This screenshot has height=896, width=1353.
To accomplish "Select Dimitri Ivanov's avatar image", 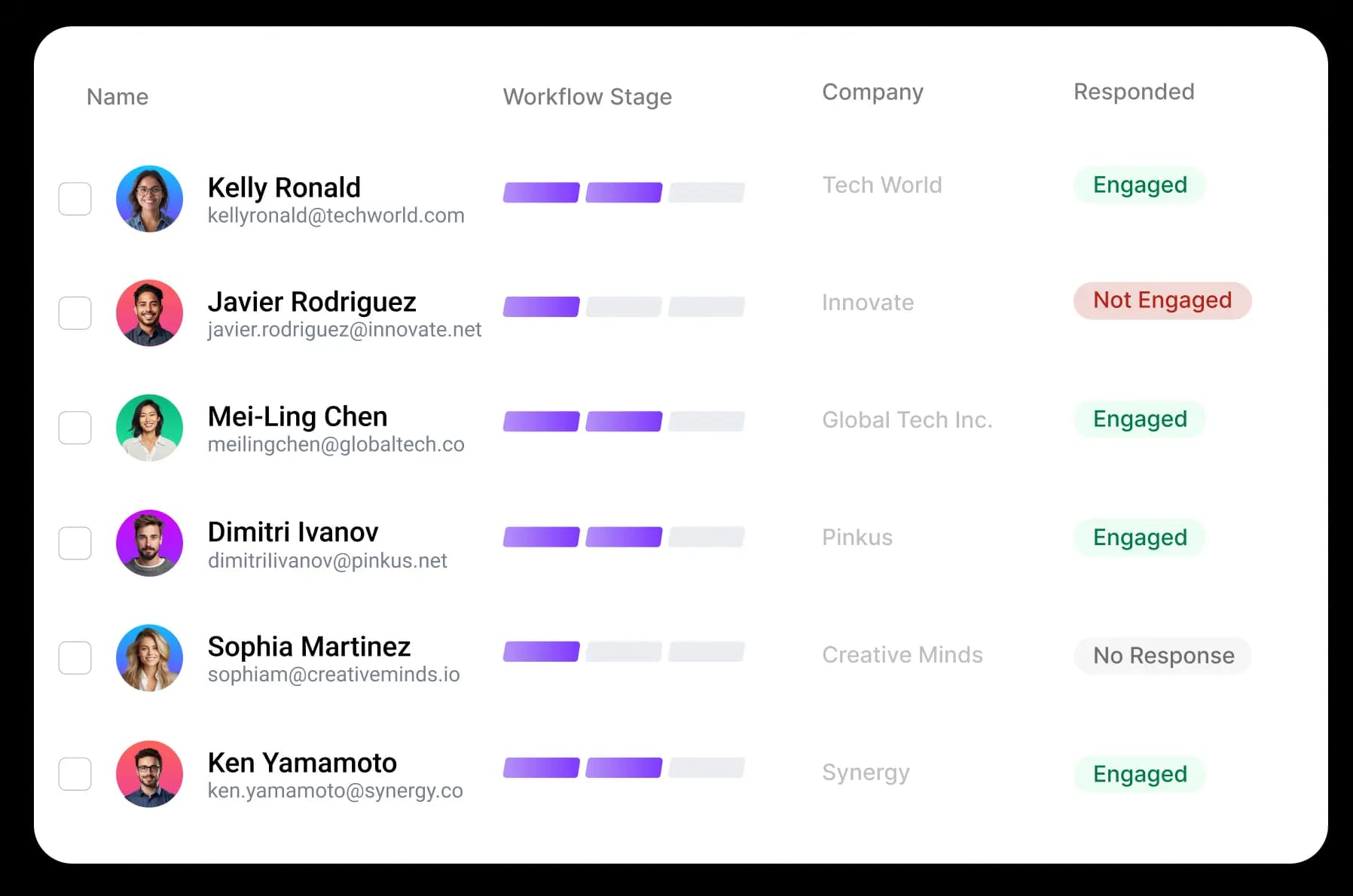I will (149, 543).
